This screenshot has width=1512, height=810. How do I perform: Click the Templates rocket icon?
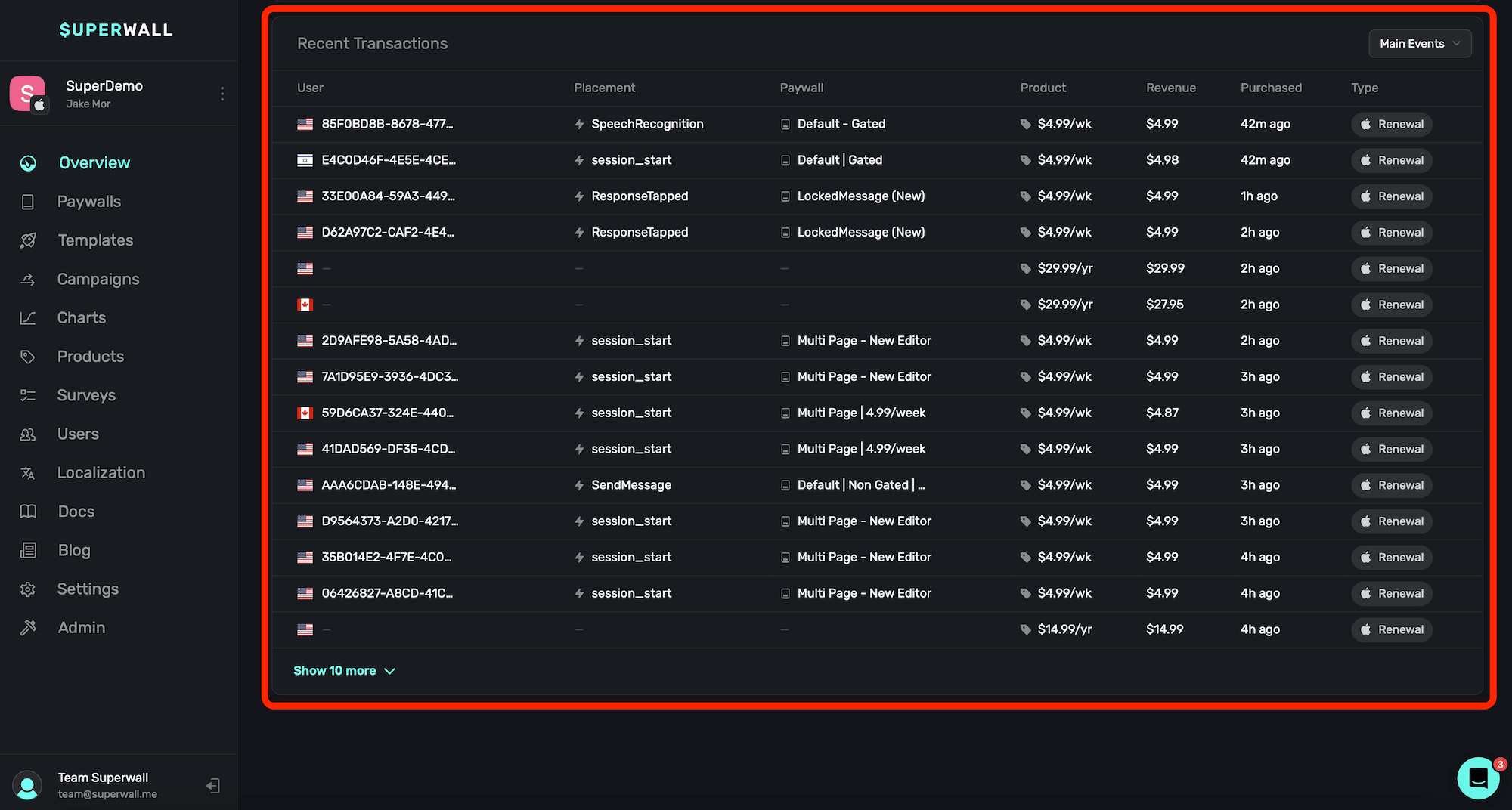tap(28, 240)
